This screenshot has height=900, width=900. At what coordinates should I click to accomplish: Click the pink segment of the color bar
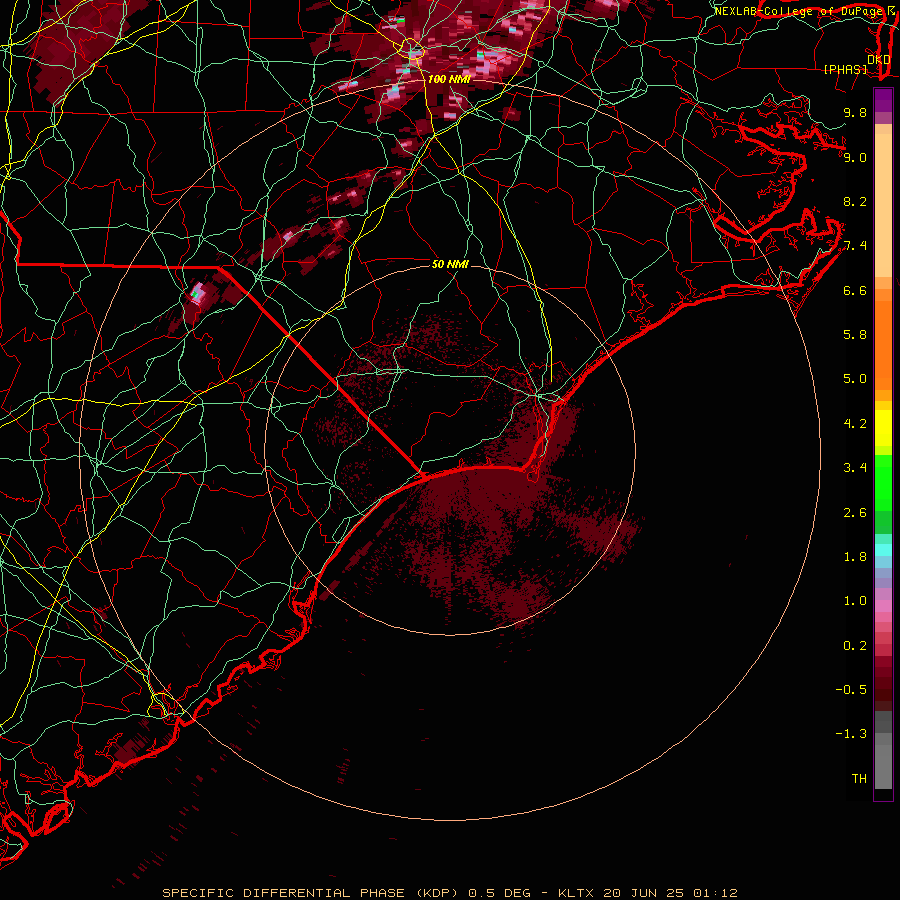click(x=883, y=606)
